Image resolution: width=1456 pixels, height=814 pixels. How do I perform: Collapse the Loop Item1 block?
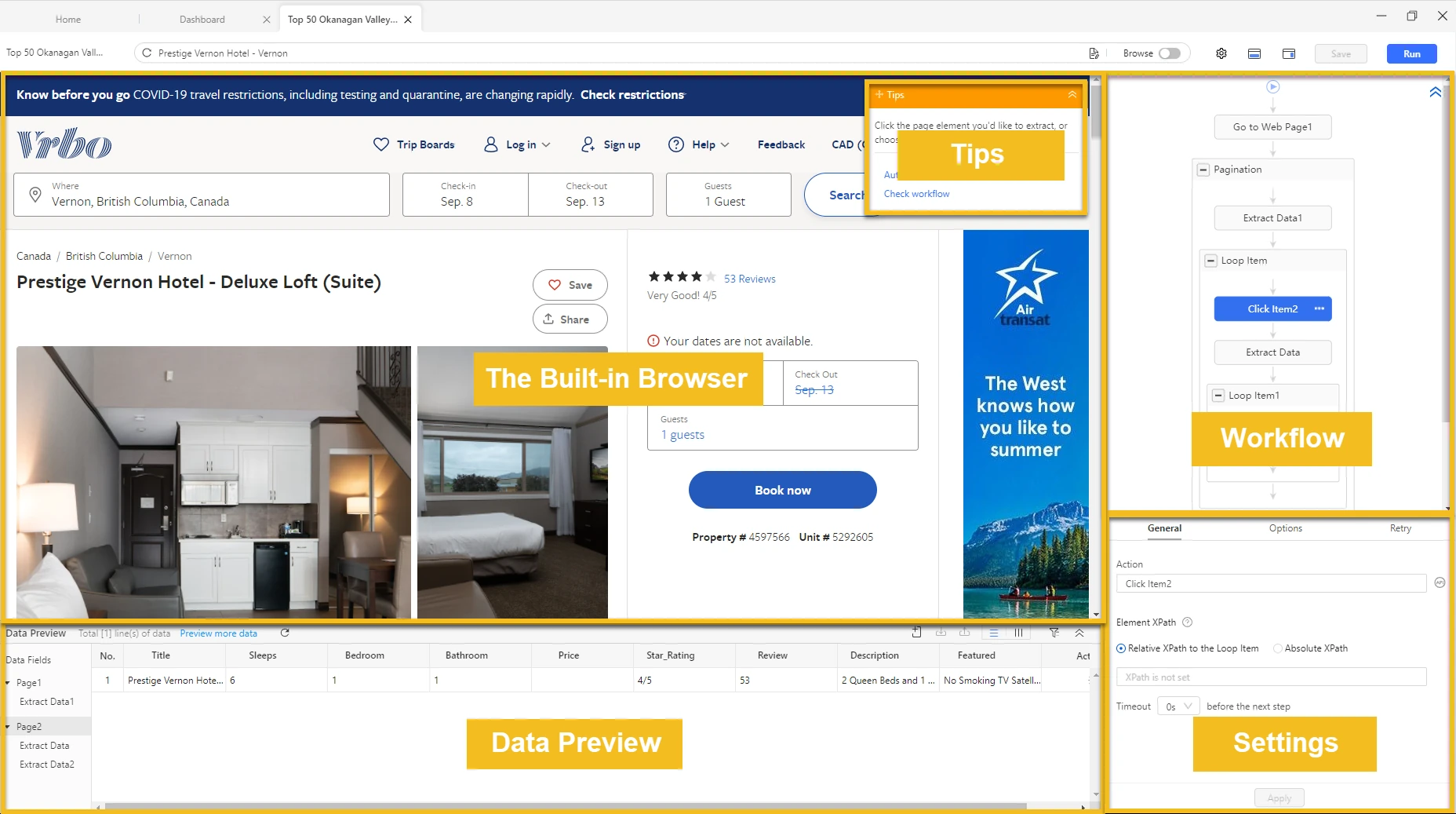(x=1218, y=396)
